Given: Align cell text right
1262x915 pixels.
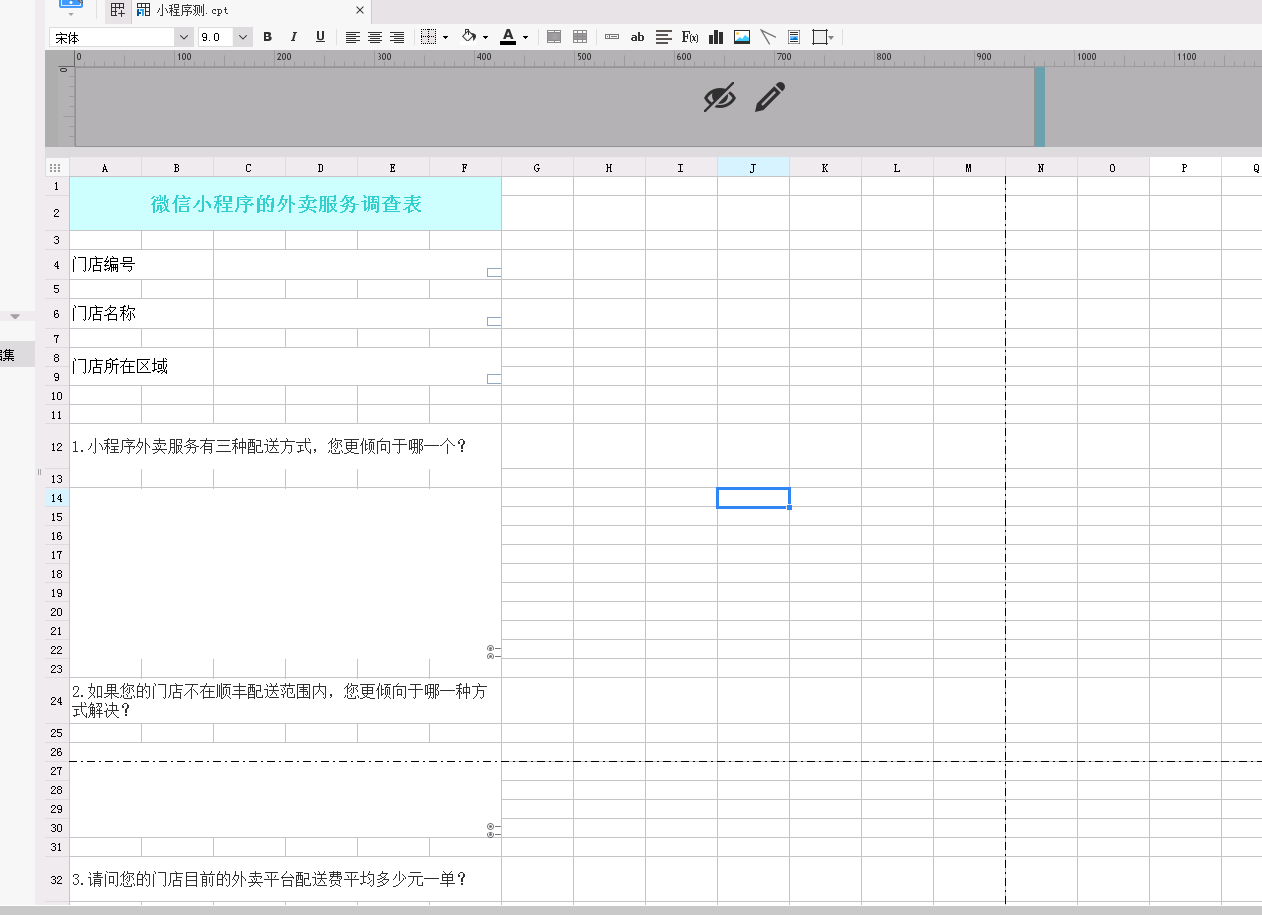Looking at the screenshot, I should point(397,37).
